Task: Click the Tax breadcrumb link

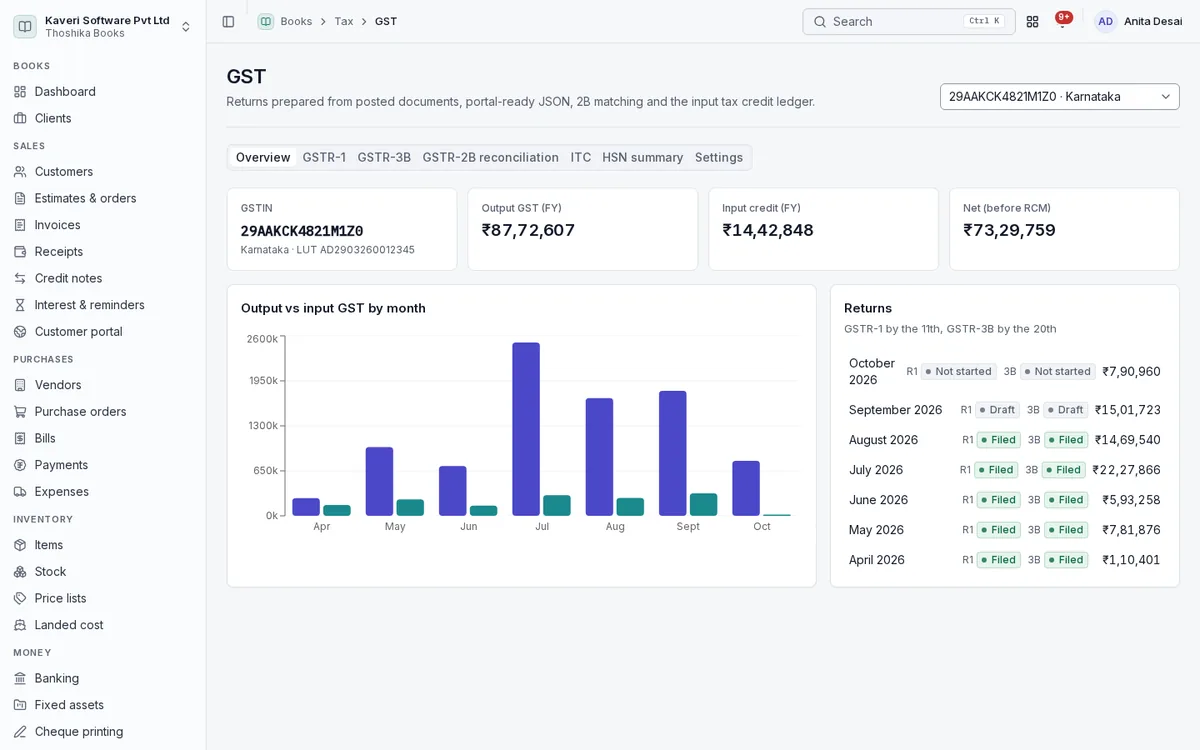Action: pyautogui.click(x=343, y=21)
